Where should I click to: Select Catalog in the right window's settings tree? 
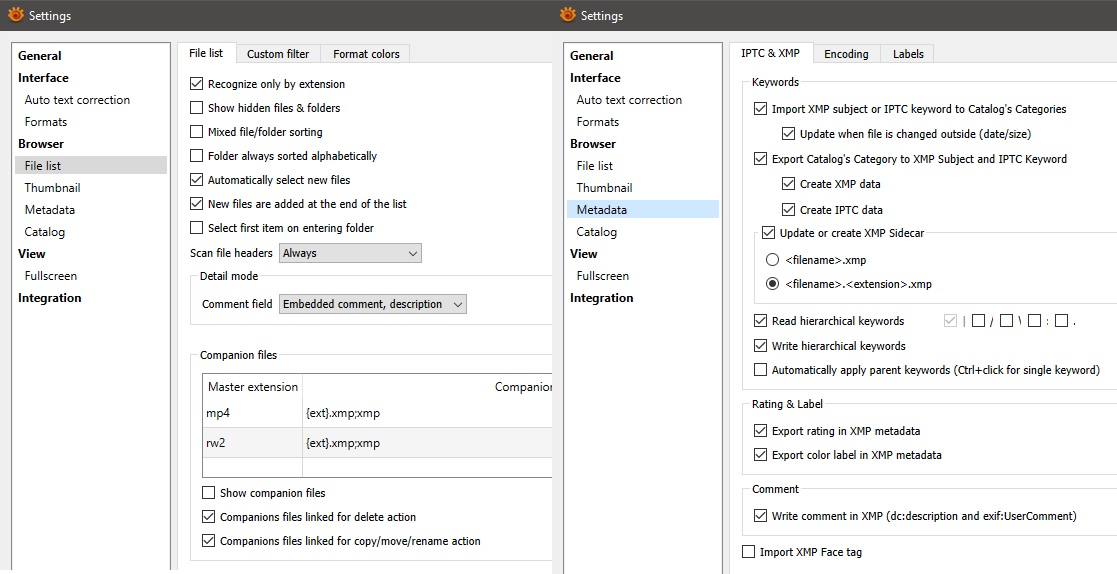(596, 232)
